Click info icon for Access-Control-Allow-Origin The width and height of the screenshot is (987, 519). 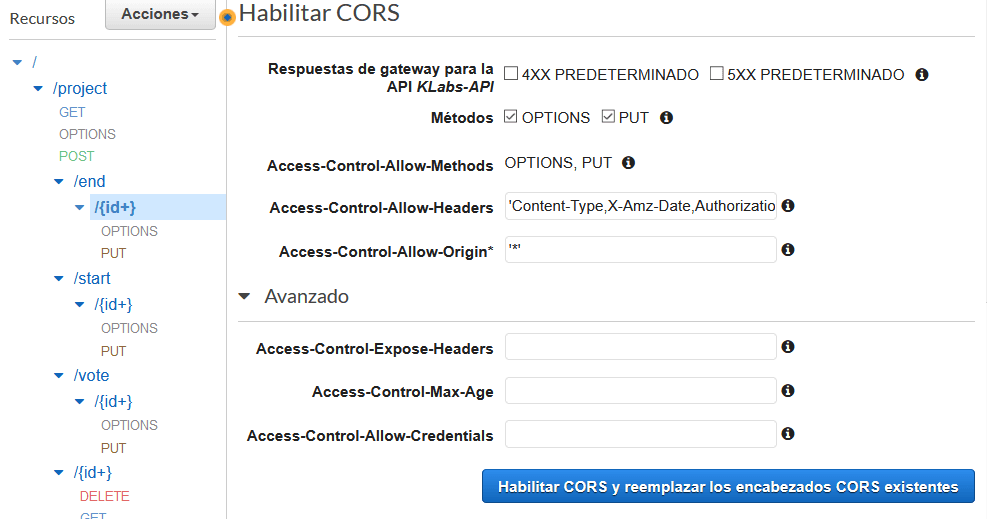click(788, 250)
